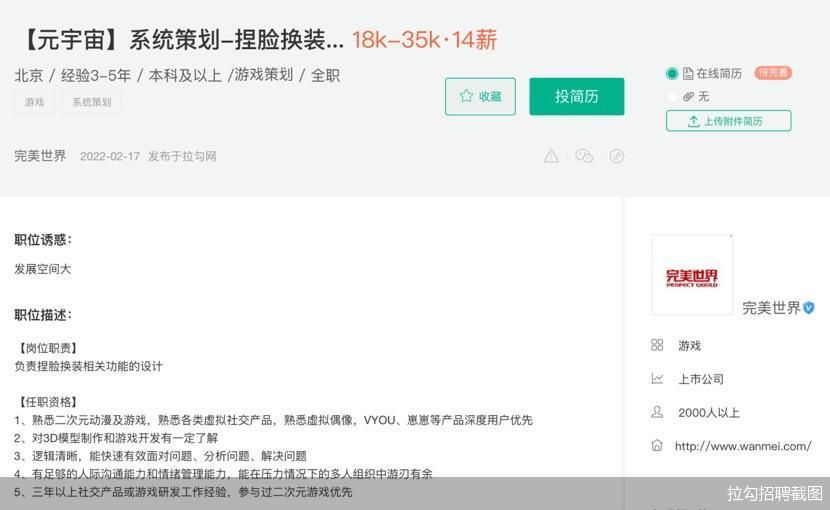The width and height of the screenshot is (830, 510).
Task: Click the job title 【元宇宙】系统策划
Action: click(x=182, y=40)
